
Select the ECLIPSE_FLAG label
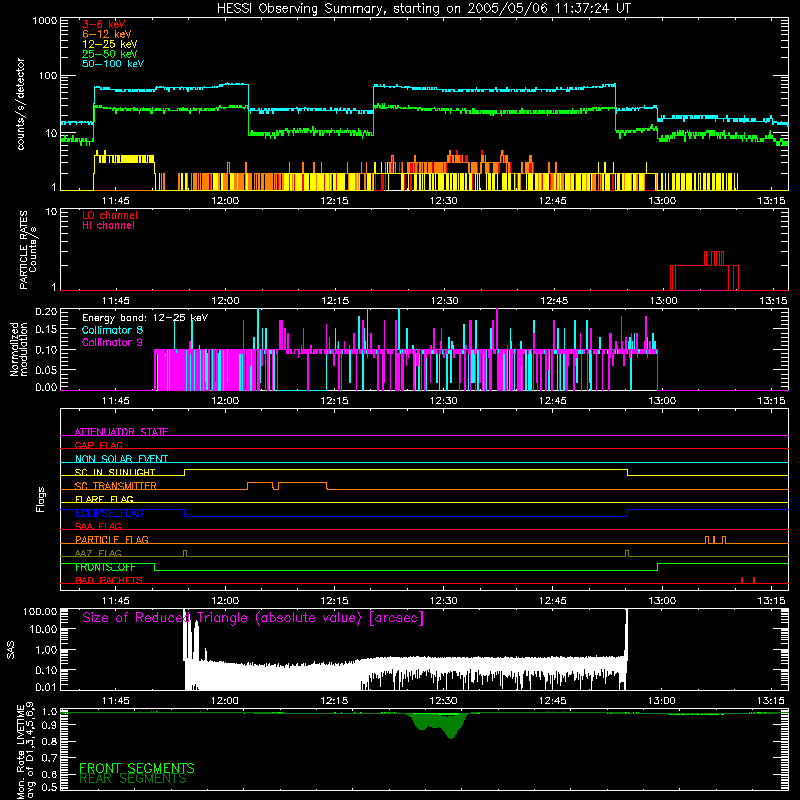tap(109, 513)
